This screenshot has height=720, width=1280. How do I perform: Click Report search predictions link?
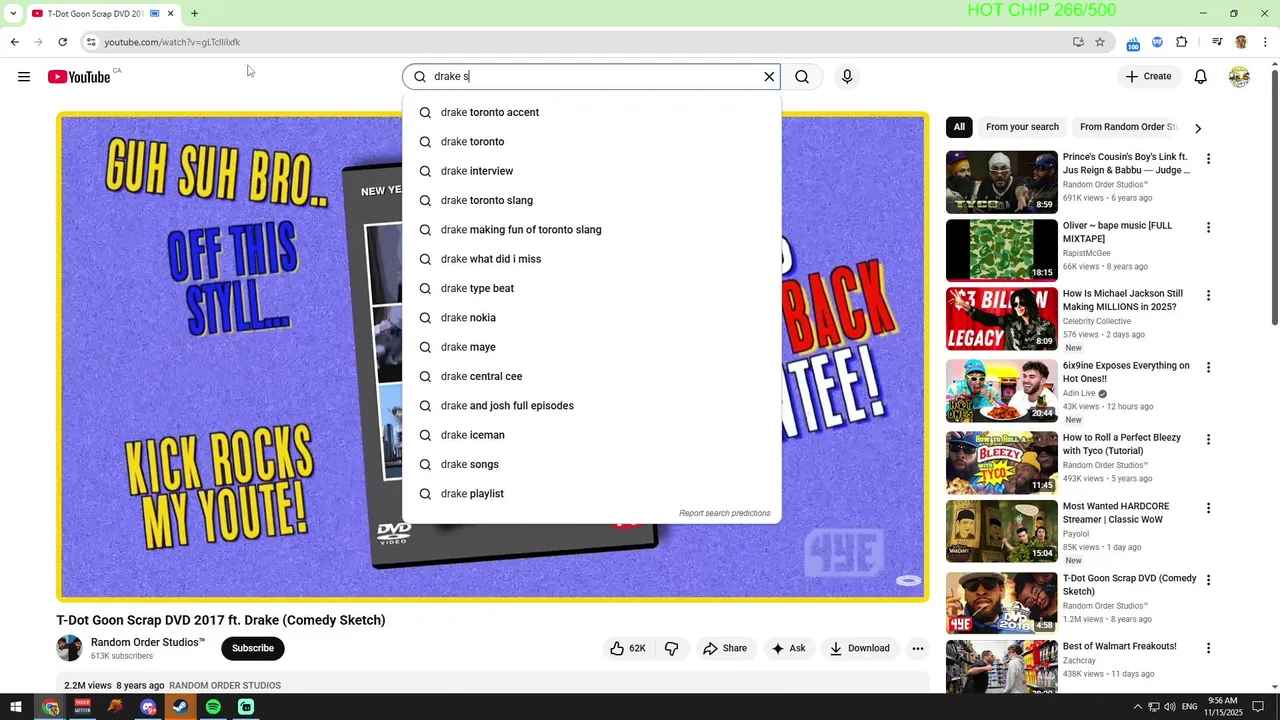[x=725, y=513]
